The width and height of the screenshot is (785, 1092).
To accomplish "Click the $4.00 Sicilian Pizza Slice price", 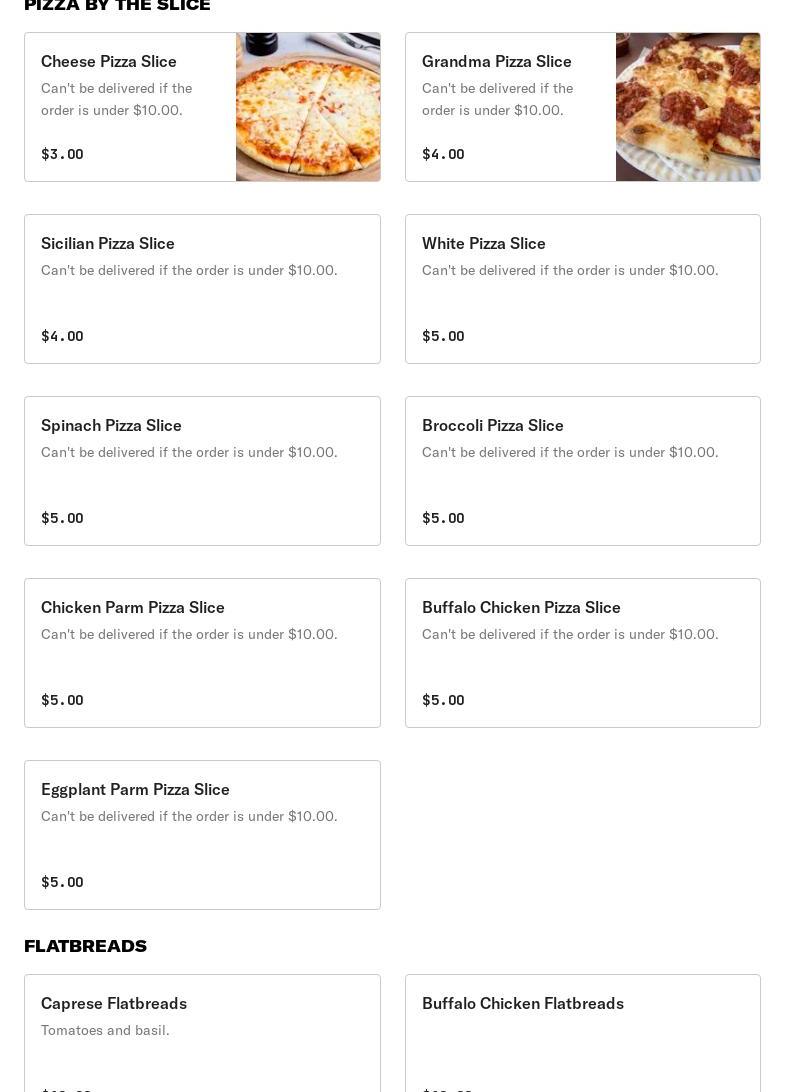I will 62,336.
